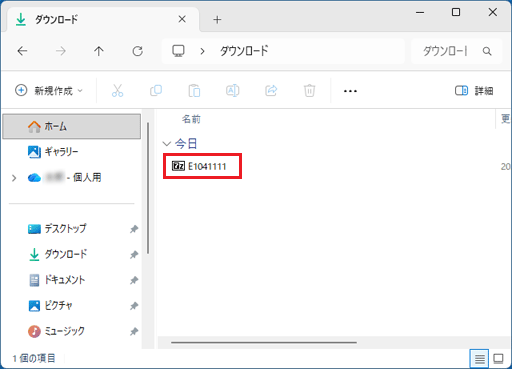Expand the OneDrive 個人用 tree node
Screen dimensions: 512x369
[14, 178]
